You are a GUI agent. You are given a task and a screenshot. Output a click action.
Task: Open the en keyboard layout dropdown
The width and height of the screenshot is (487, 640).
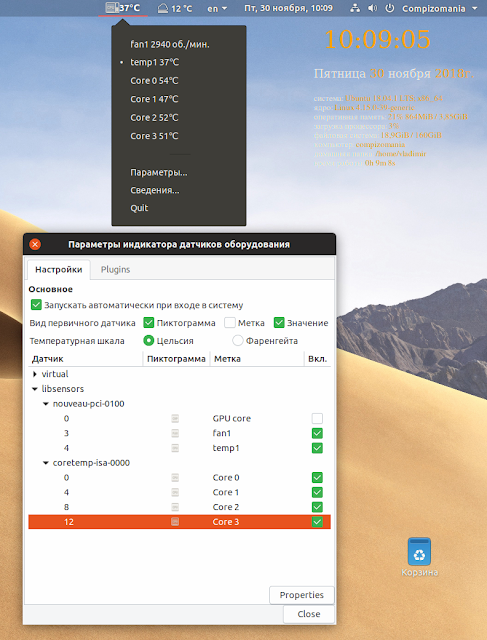click(x=217, y=8)
